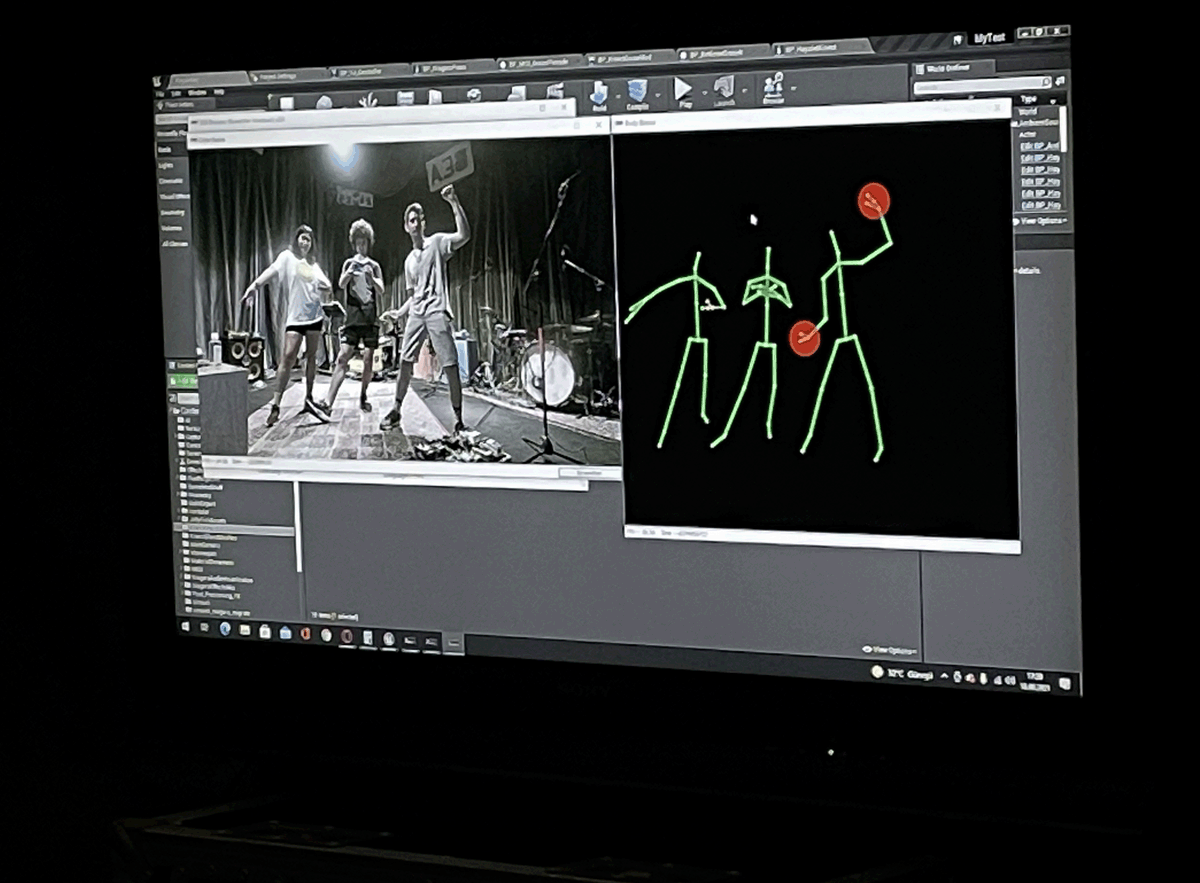Viewport: 1200px width, 883px height.
Task: Open the notification center icon
Action: (x=1065, y=684)
